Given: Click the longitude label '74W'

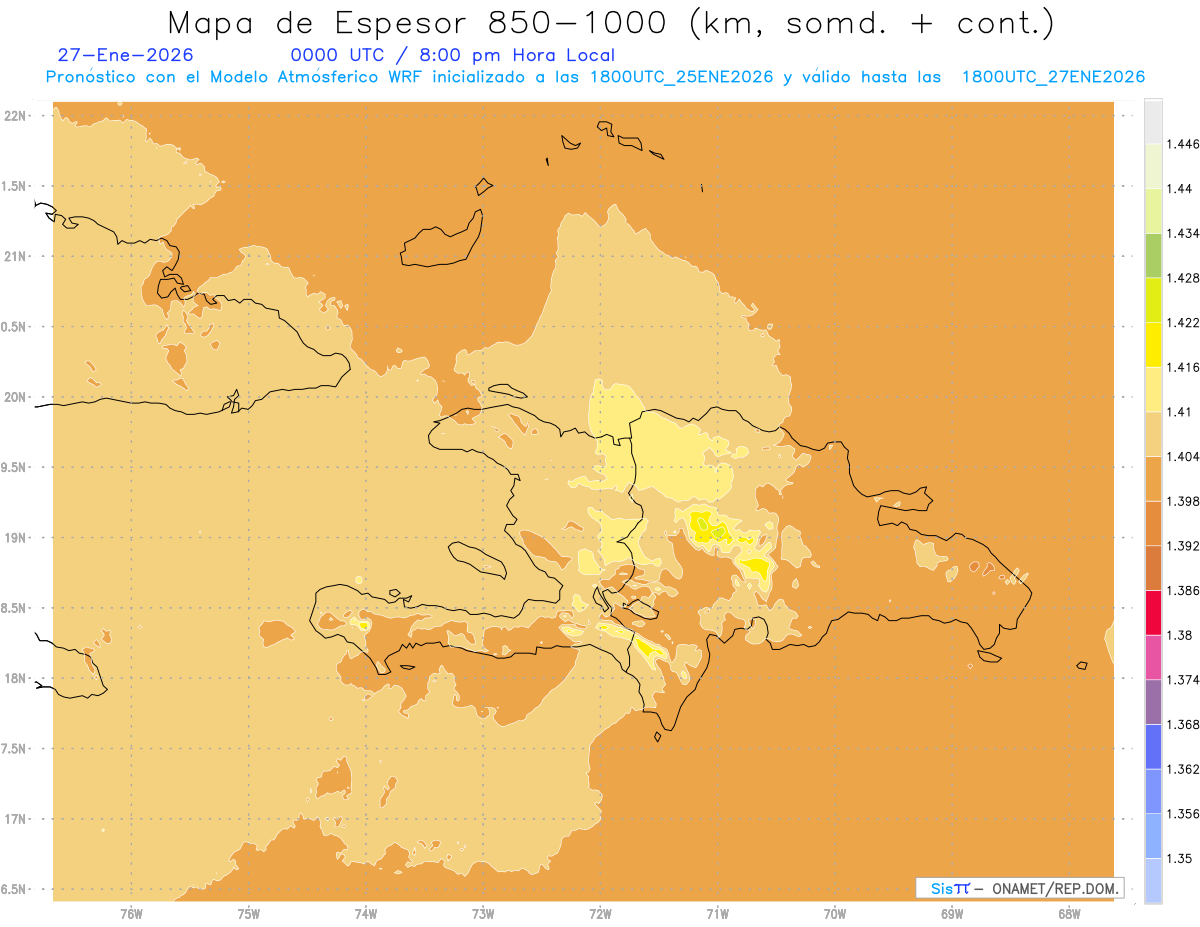Looking at the screenshot, I should click(366, 913).
